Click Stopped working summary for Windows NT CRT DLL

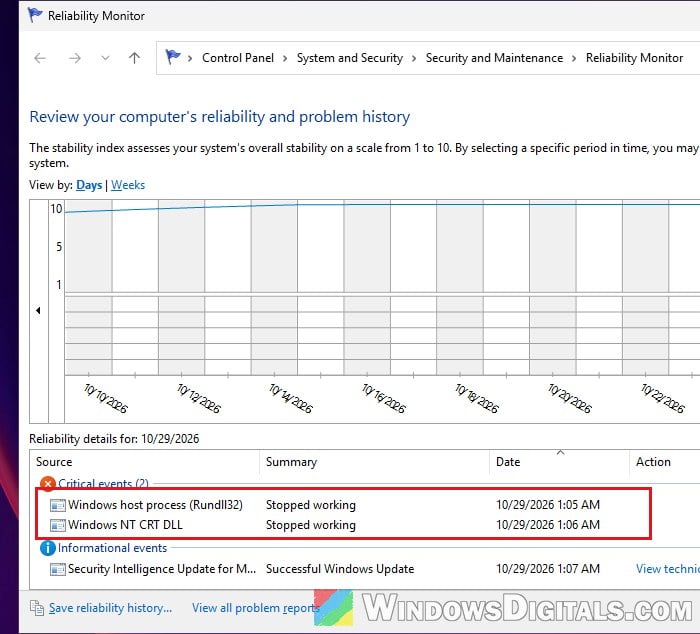311,525
